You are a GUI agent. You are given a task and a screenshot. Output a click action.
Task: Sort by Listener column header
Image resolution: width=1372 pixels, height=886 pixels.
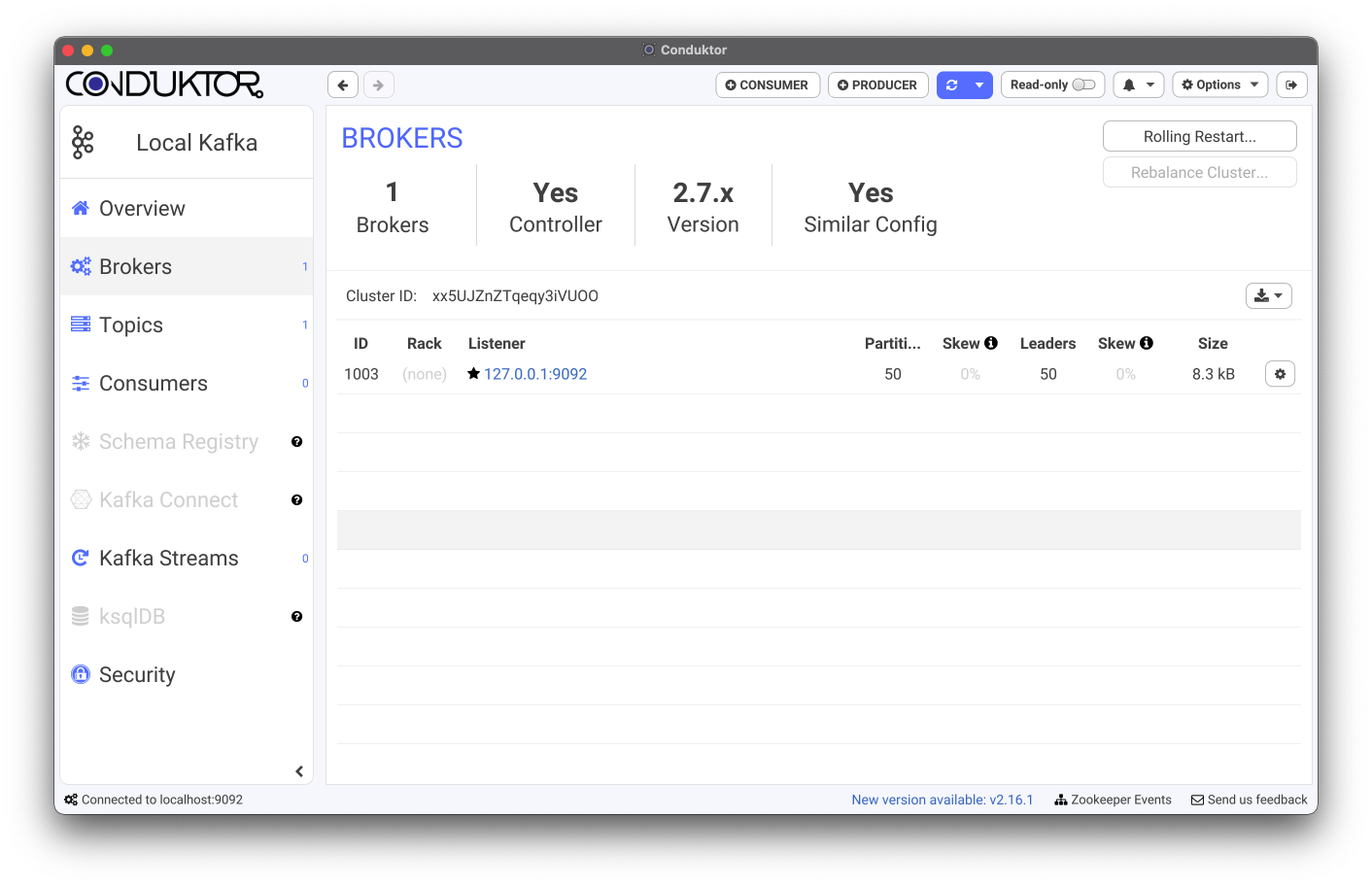click(497, 344)
